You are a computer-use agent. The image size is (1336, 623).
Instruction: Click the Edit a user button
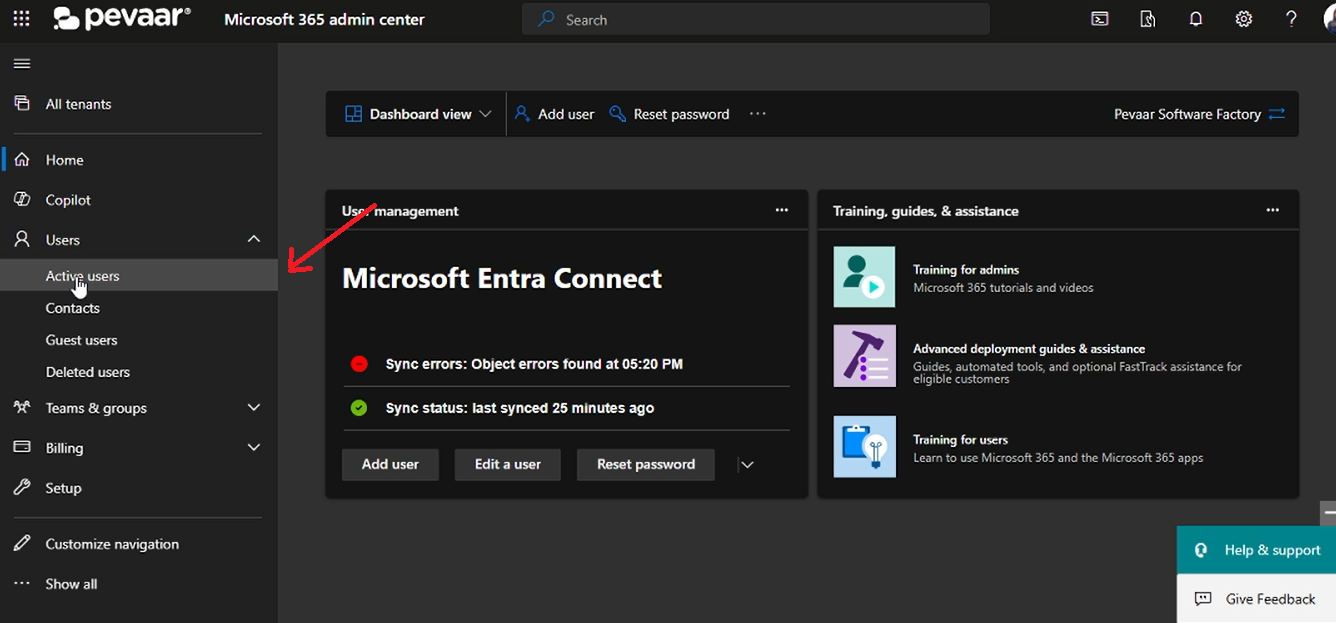508,464
